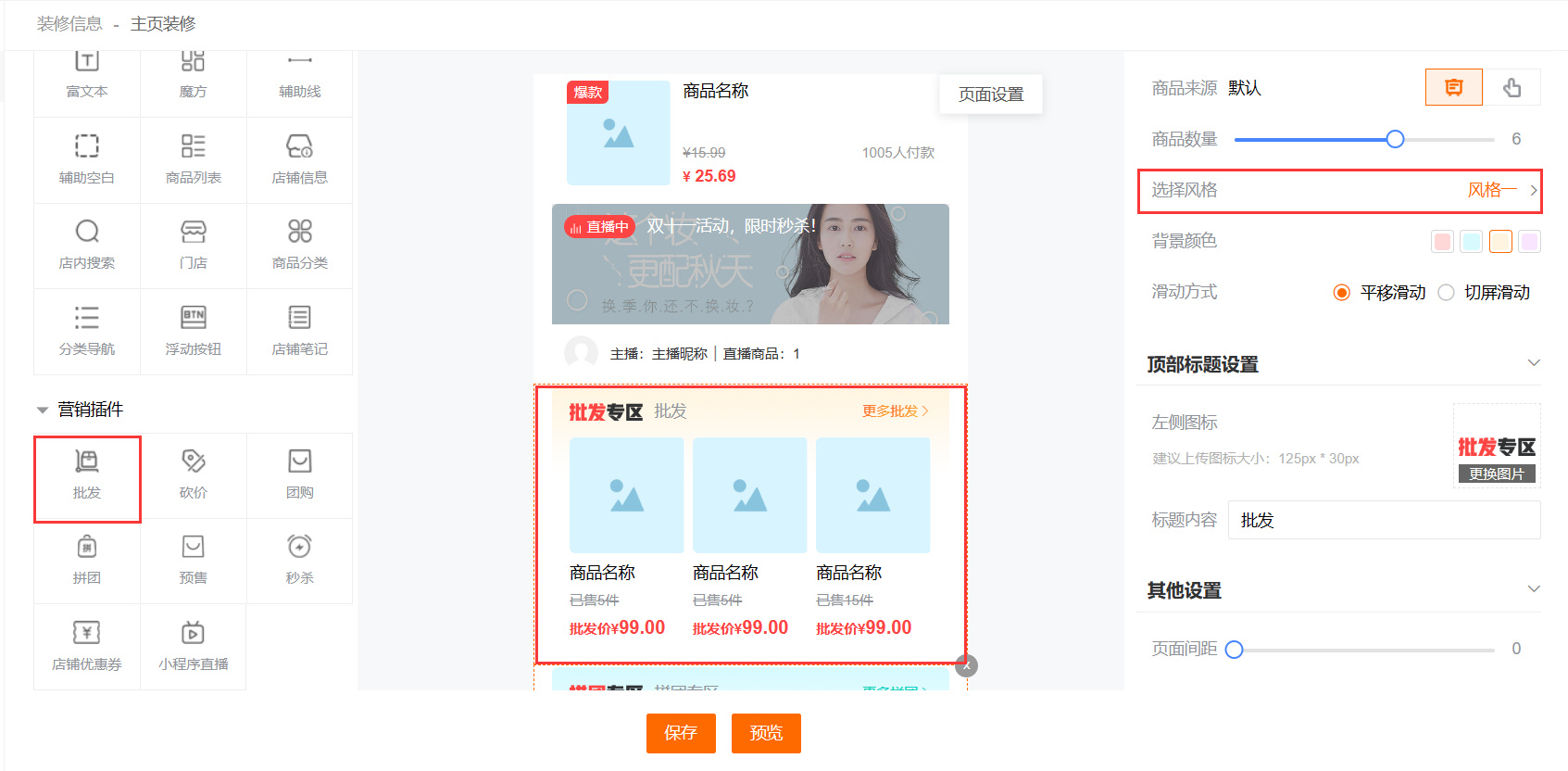The width and height of the screenshot is (1568, 771).
Task: Add the 浮动按钮 floating button component
Action: (193, 331)
